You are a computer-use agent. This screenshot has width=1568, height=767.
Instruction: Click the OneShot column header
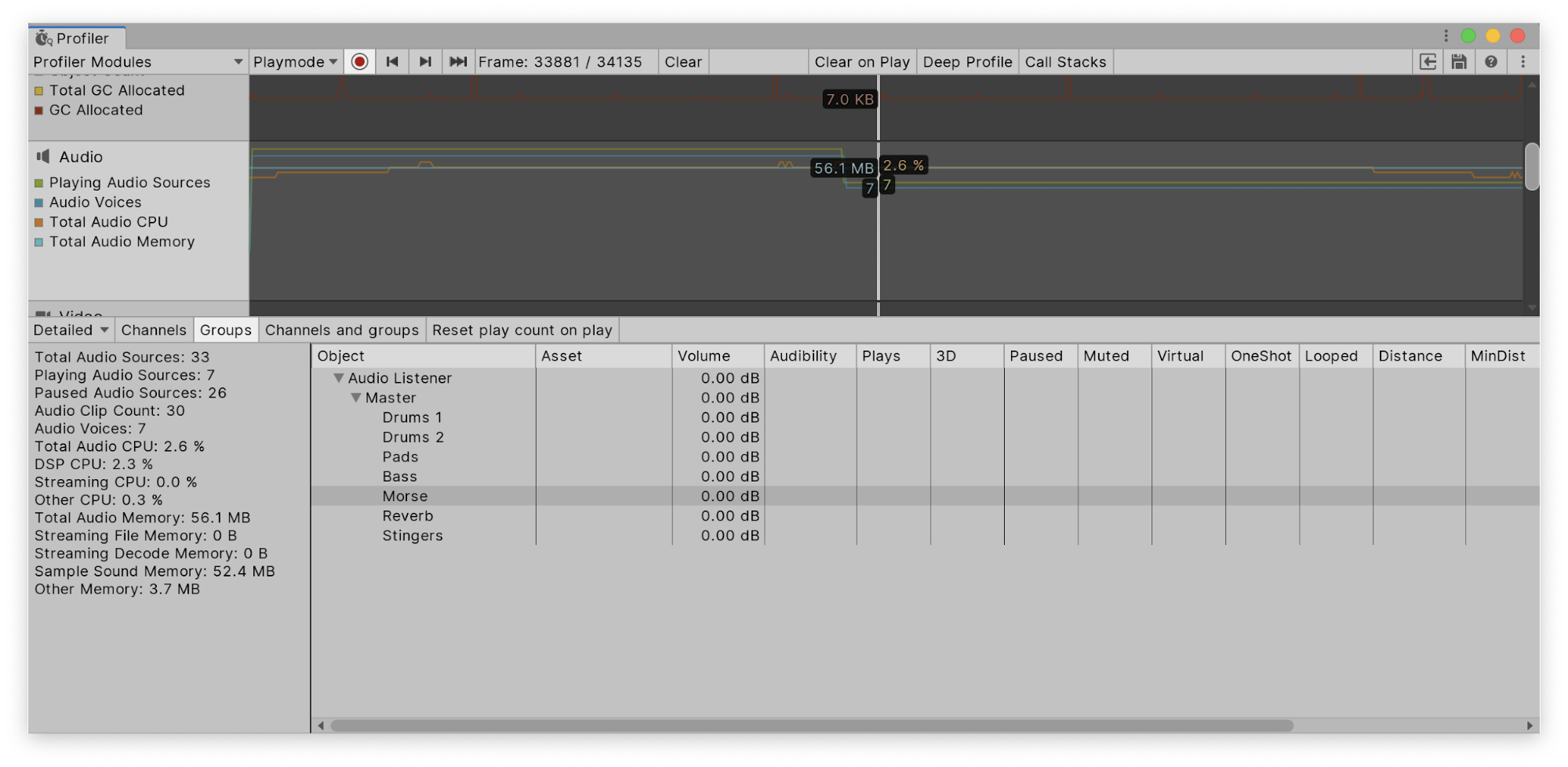1262,356
